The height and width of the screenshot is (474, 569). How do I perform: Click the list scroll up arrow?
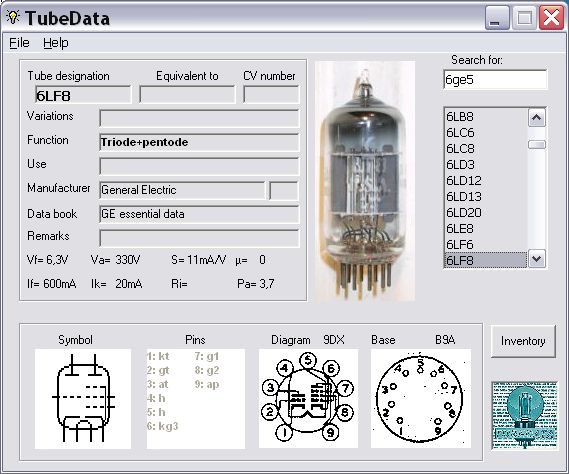pyautogui.click(x=537, y=118)
